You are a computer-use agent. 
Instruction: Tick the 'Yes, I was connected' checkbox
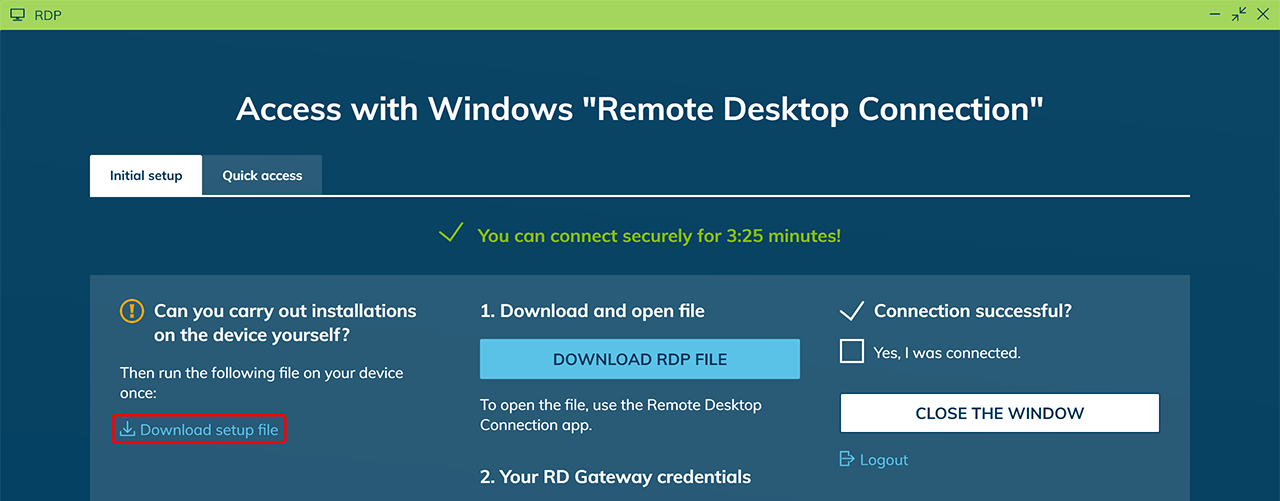coord(852,352)
